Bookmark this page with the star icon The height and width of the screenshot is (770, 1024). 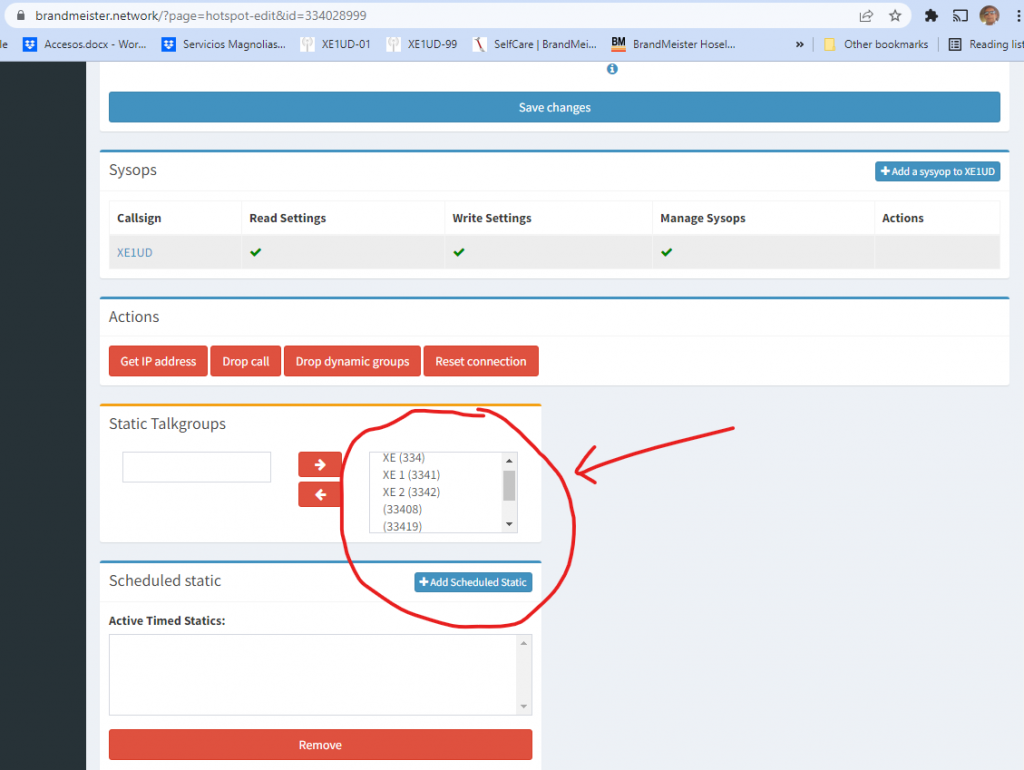pyautogui.click(x=895, y=16)
